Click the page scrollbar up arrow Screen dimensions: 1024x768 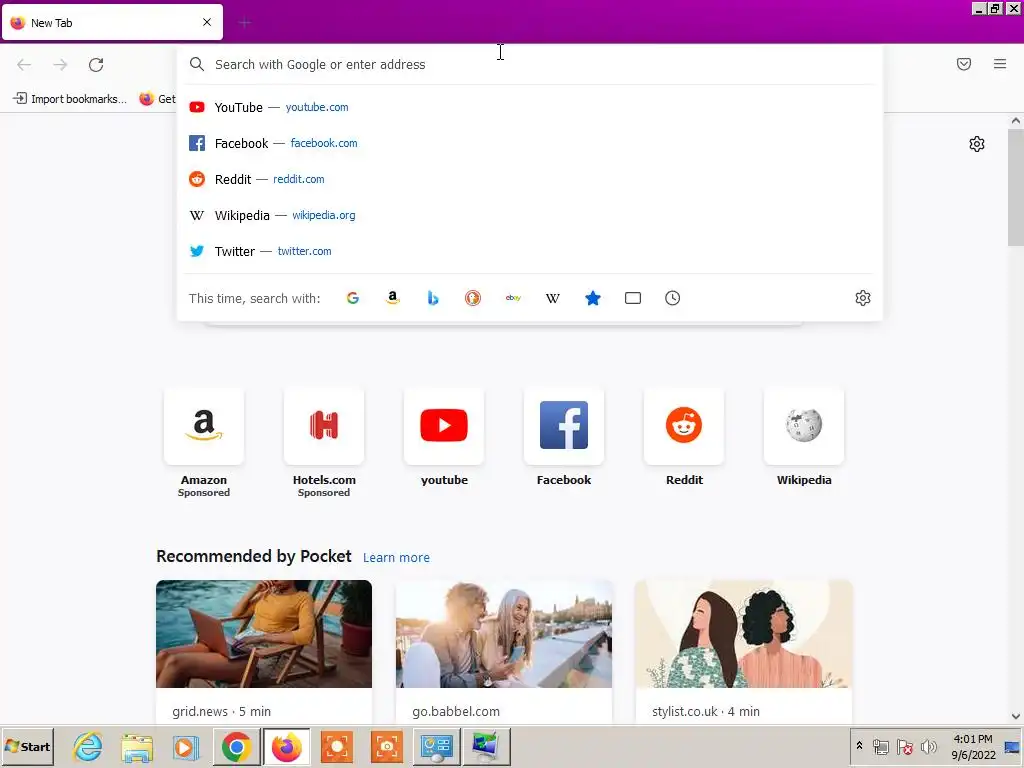tap(1016, 121)
